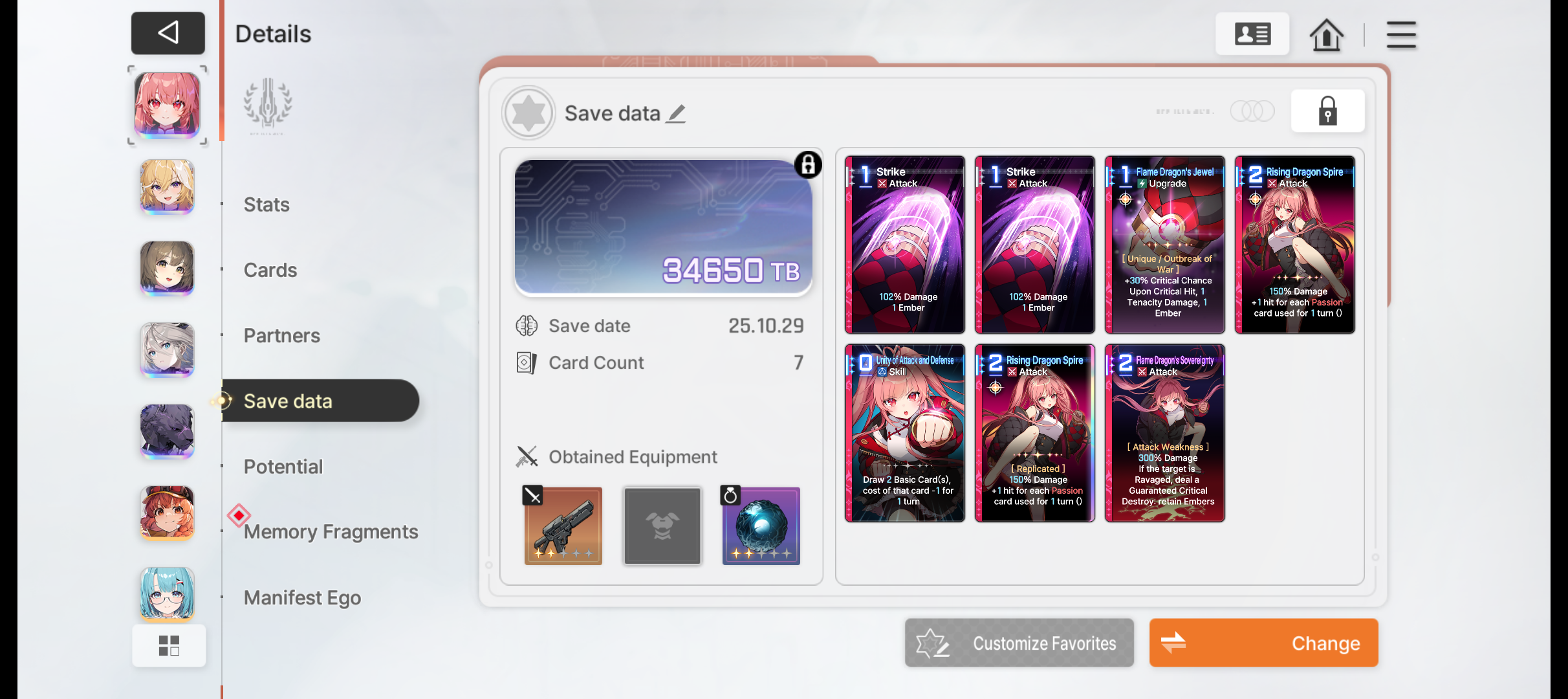Click the Customize Favorites button
Viewport: 1568px width, 699px height.
pos(1019,643)
